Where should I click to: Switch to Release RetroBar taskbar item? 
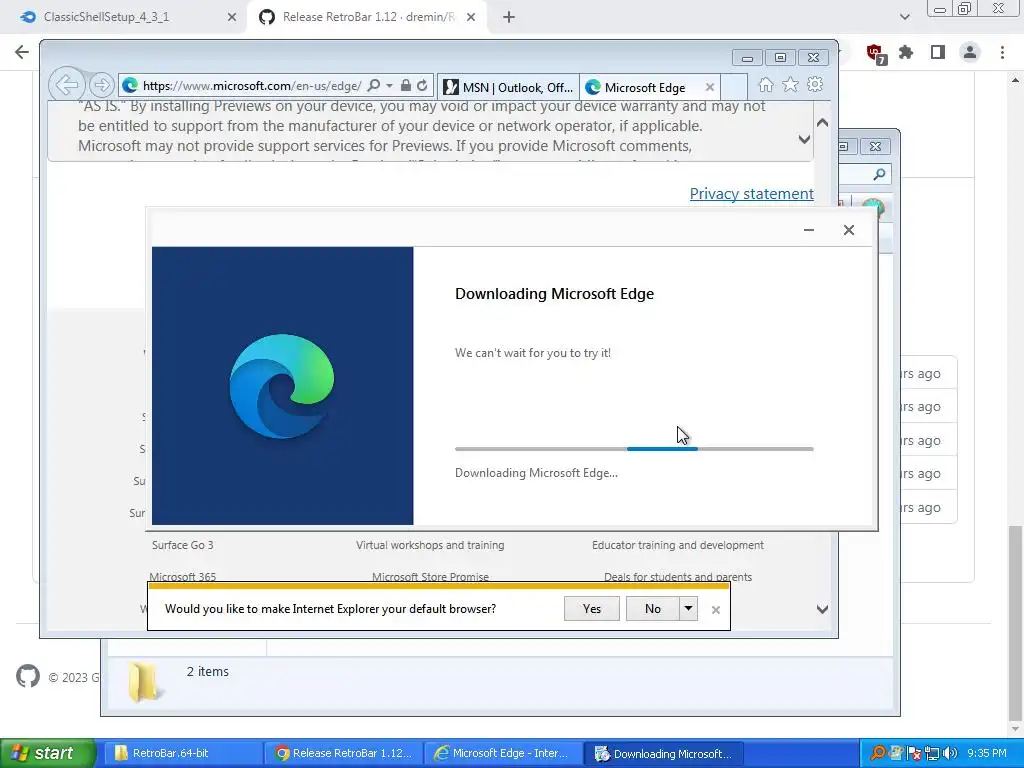(x=344, y=753)
